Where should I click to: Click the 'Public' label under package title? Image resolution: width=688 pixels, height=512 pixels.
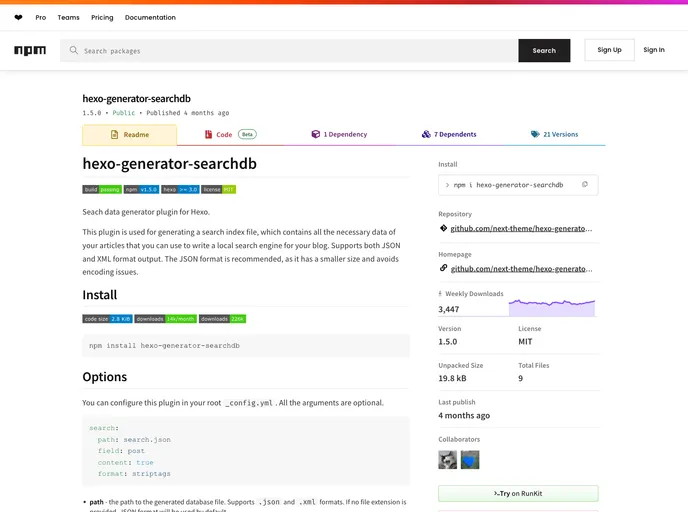(x=124, y=113)
